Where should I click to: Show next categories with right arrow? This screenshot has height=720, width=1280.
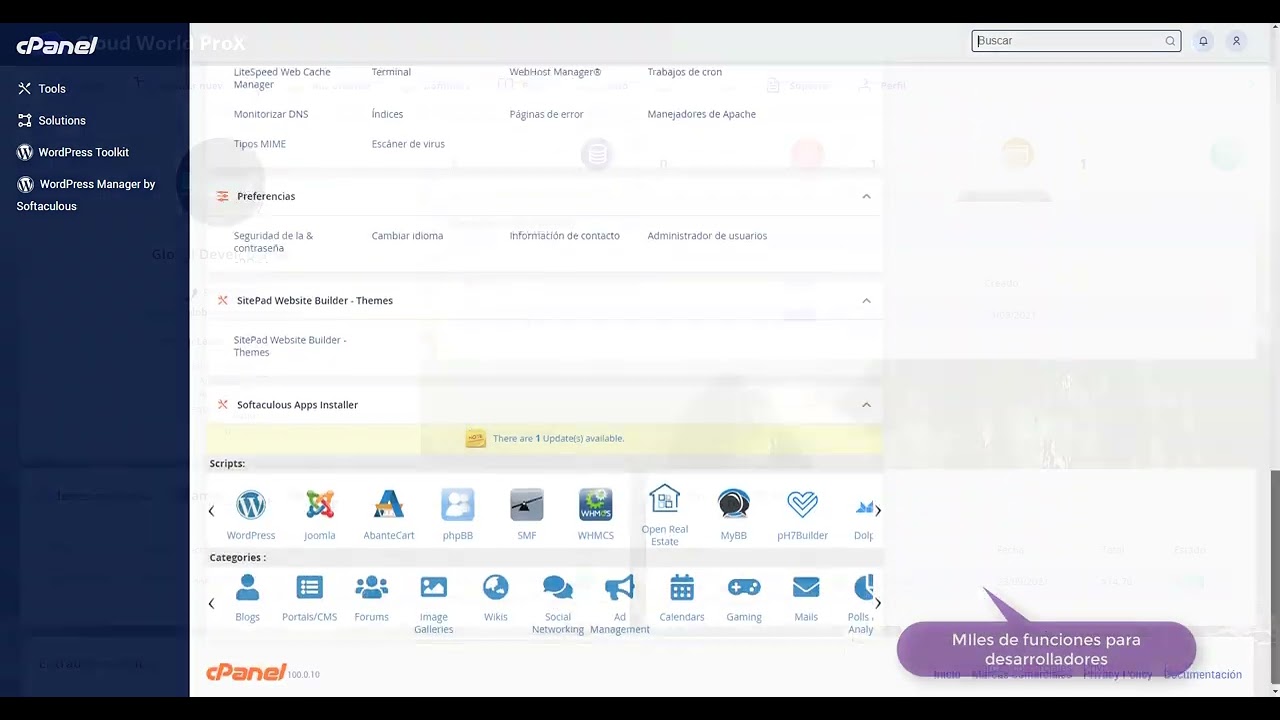coord(878,604)
